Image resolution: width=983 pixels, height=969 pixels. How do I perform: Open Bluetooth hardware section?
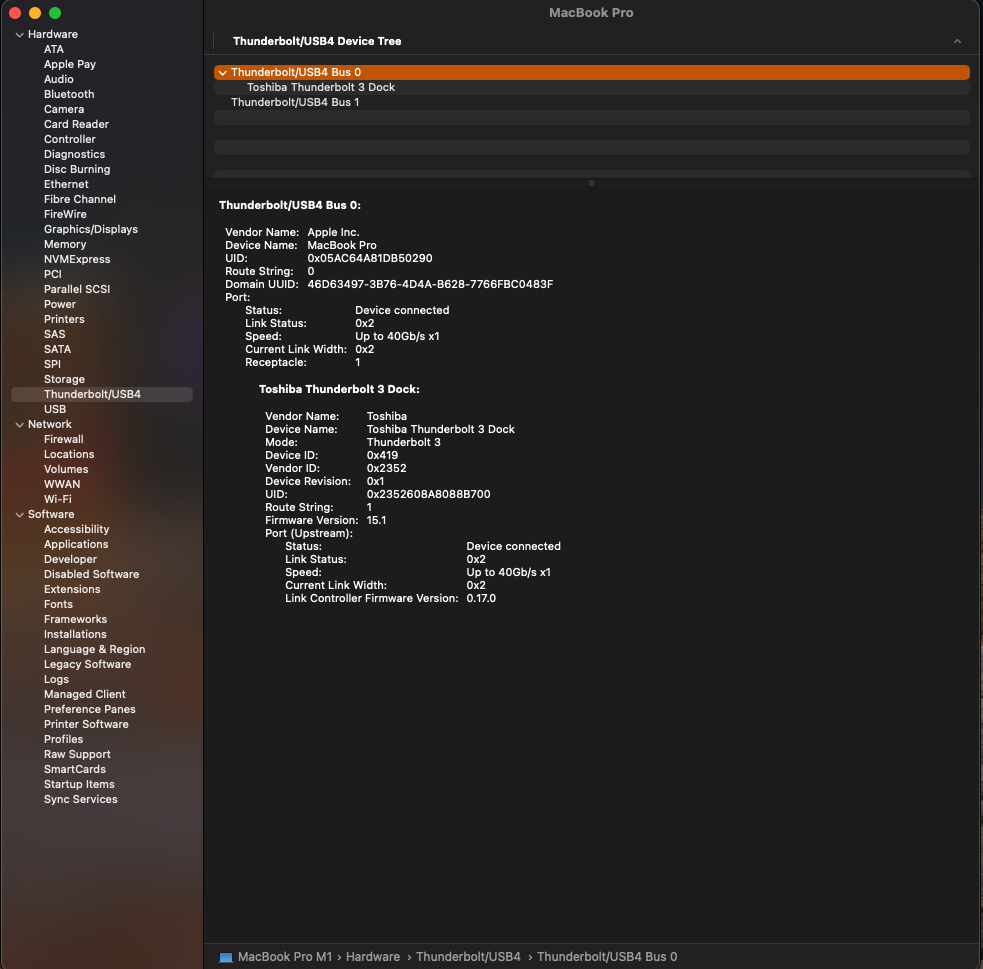pyautogui.click(x=69, y=94)
